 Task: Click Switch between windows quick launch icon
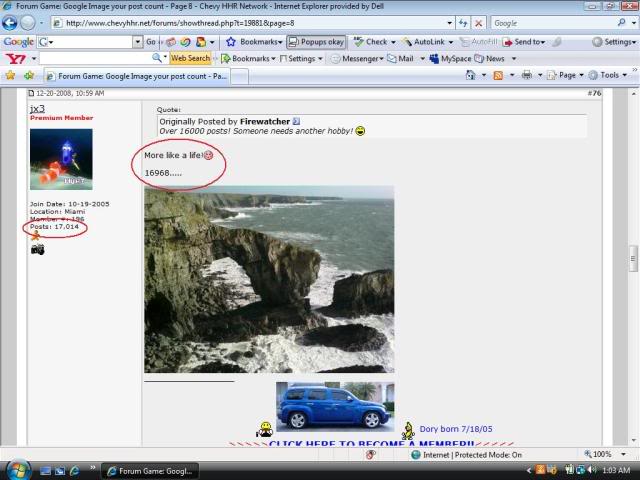click(60, 471)
